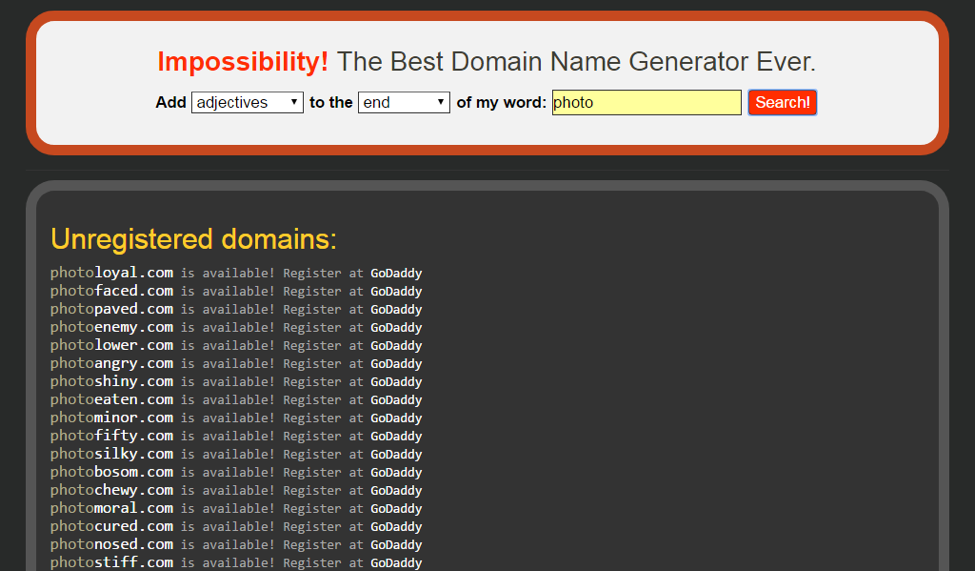Select the photolower.com domain text
Screen dimensions: 975x571
point(112,345)
